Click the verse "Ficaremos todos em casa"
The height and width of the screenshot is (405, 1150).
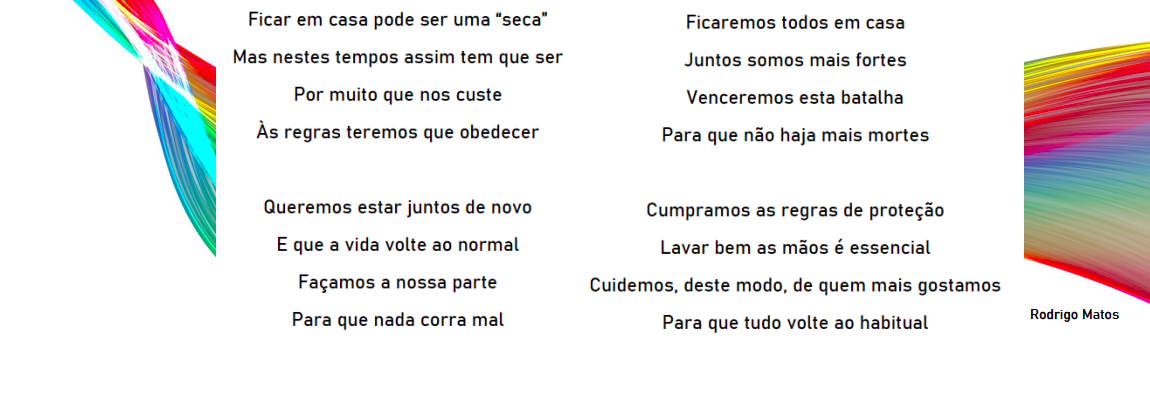pos(795,23)
